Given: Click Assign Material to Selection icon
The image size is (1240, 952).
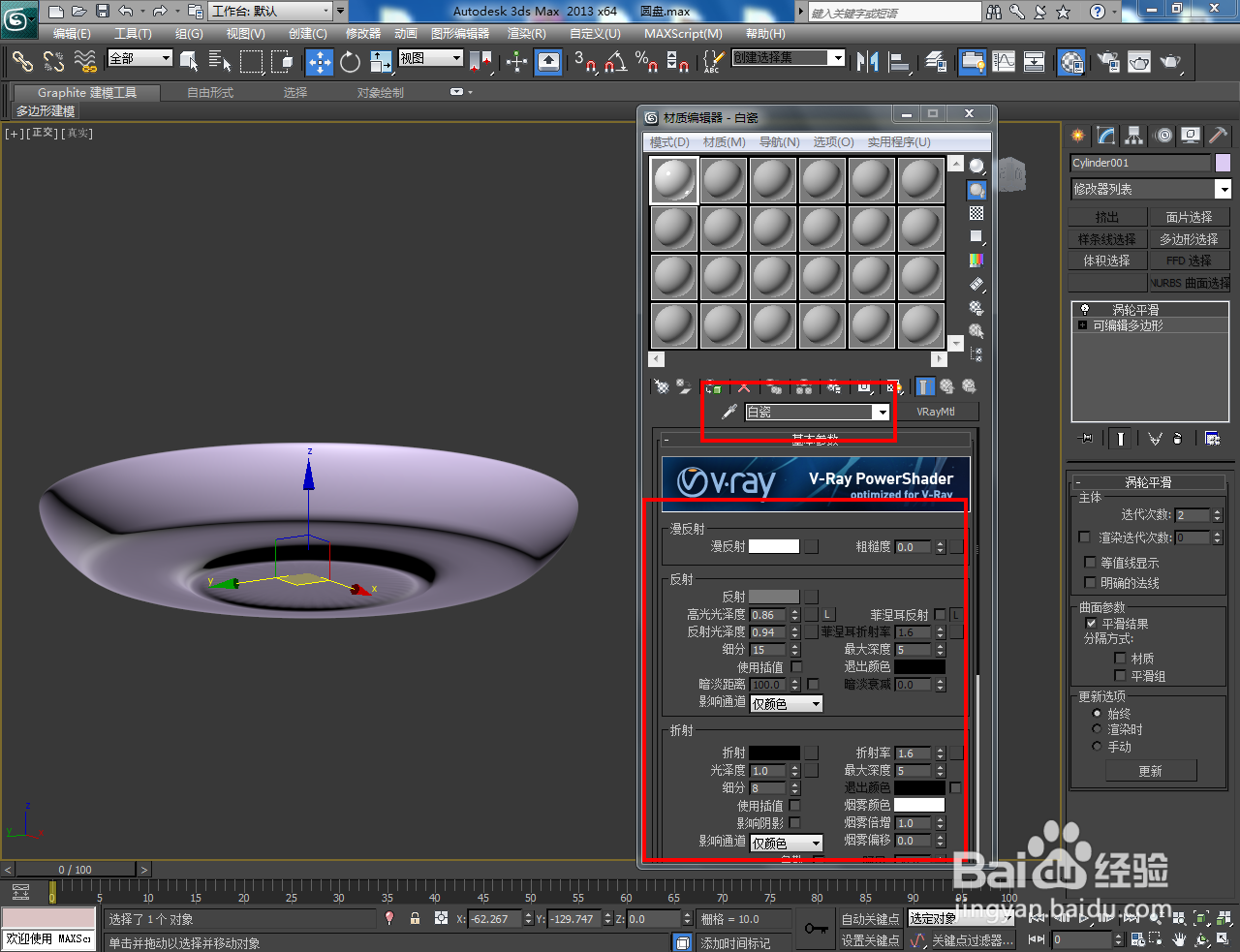Looking at the screenshot, I should click(714, 386).
